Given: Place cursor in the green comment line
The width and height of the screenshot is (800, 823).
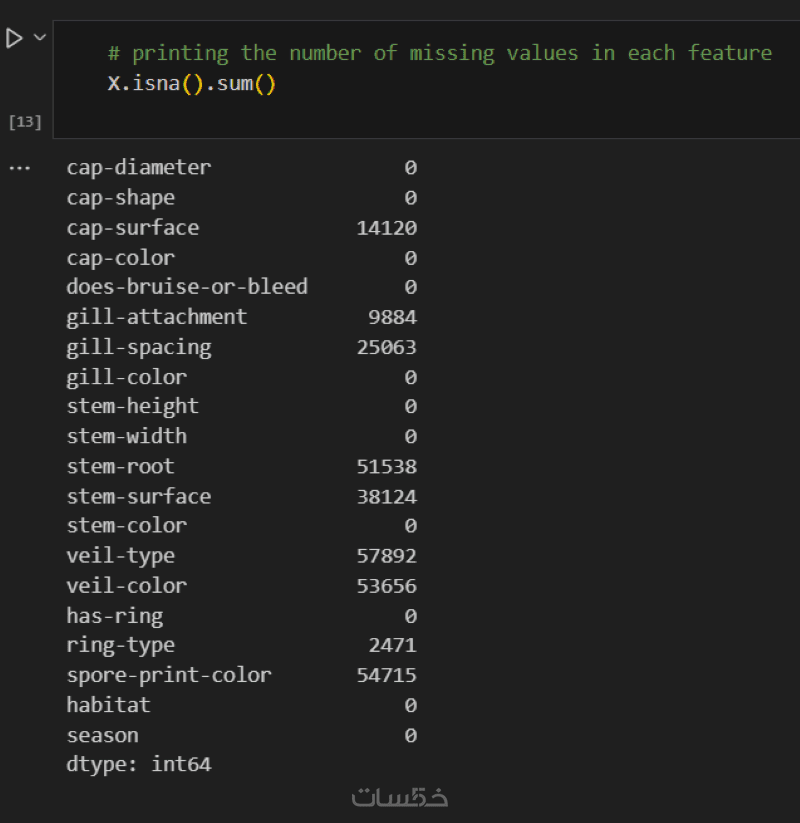Looking at the screenshot, I should coord(439,53).
